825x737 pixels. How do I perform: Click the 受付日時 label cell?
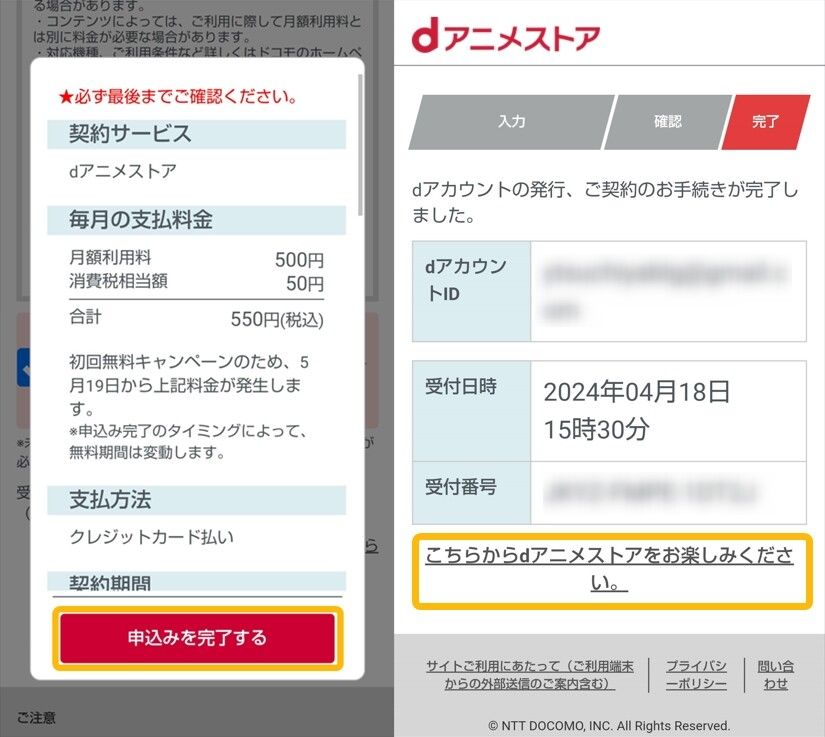(x=471, y=411)
